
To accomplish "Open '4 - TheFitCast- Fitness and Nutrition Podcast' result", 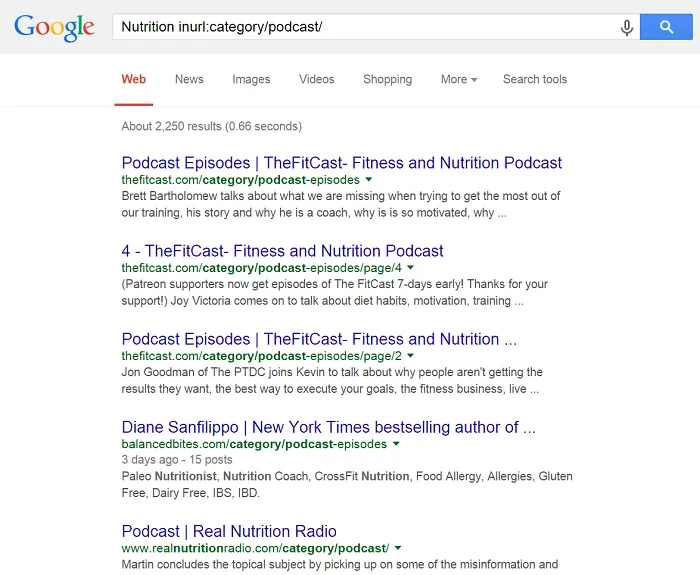I will click(282, 251).
